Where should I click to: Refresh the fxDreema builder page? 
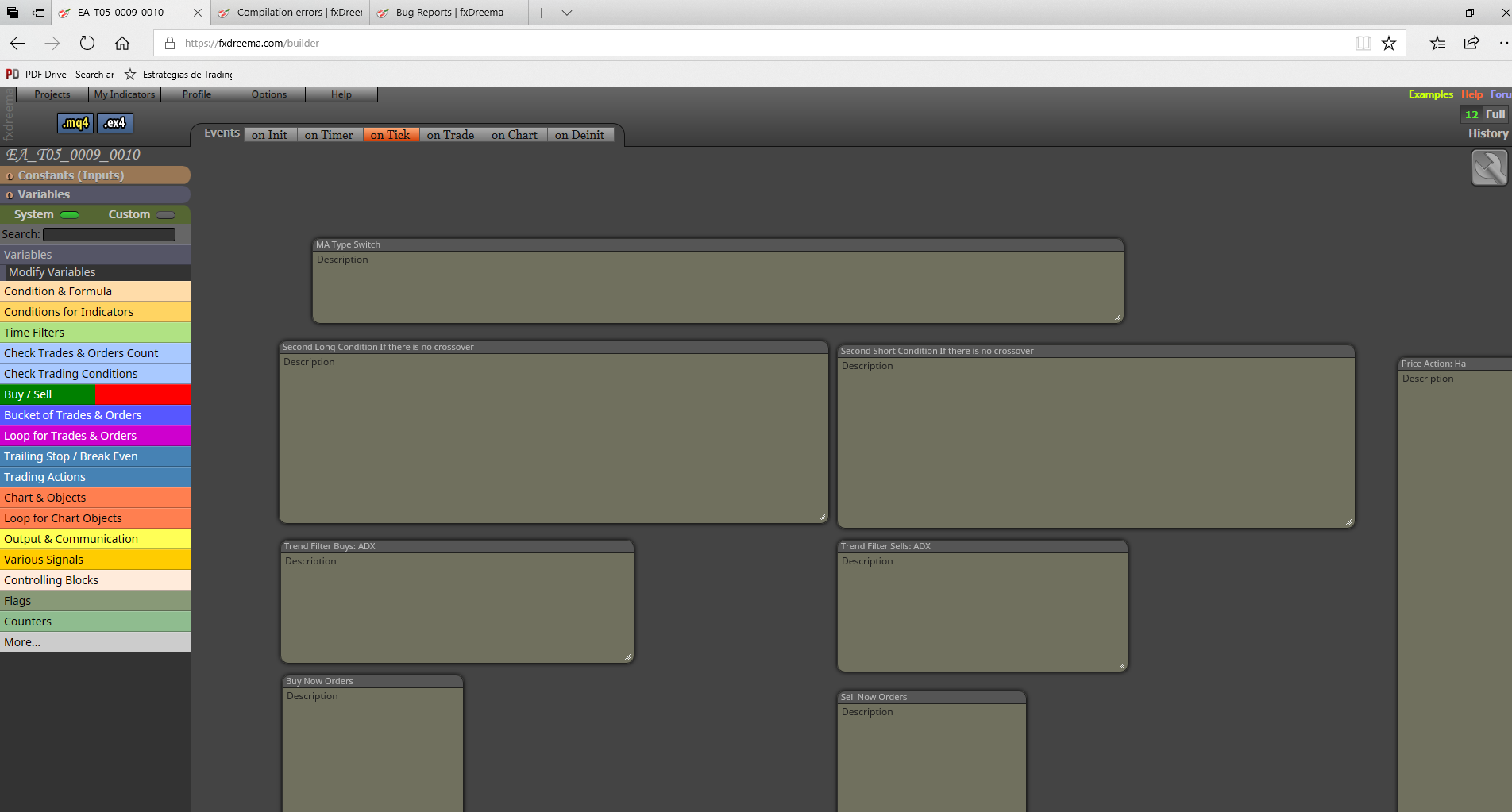(x=87, y=43)
